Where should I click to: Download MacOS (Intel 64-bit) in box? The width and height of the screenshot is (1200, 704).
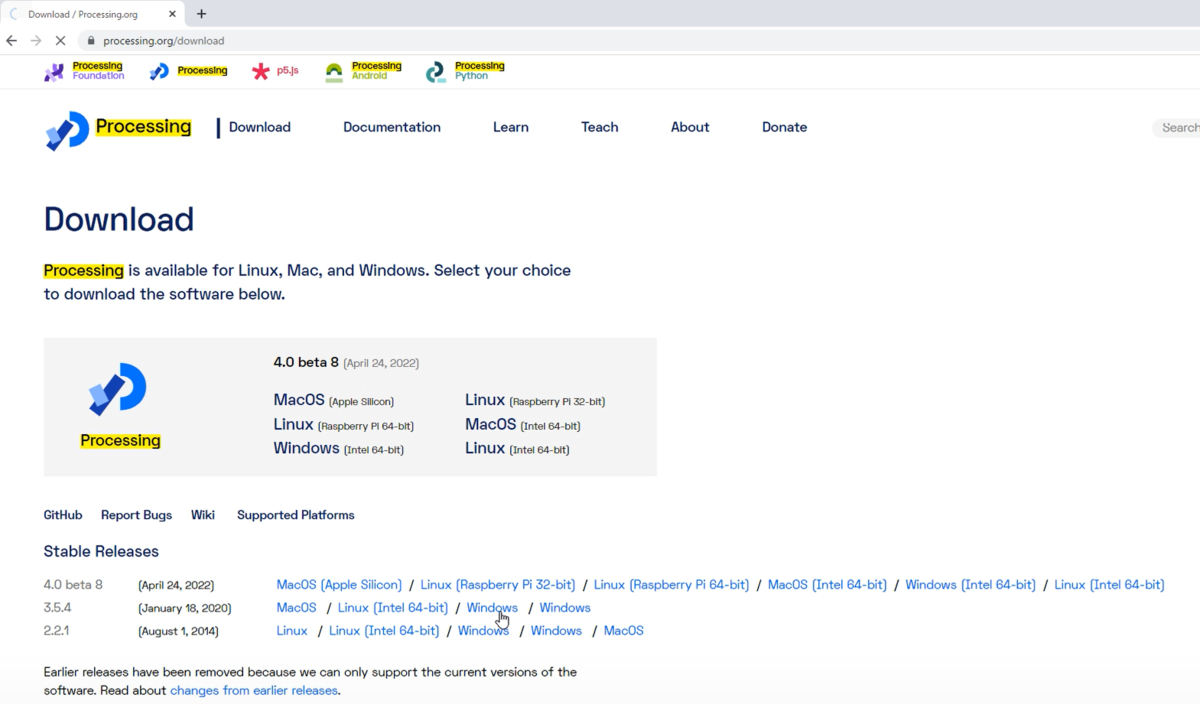click(523, 424)
